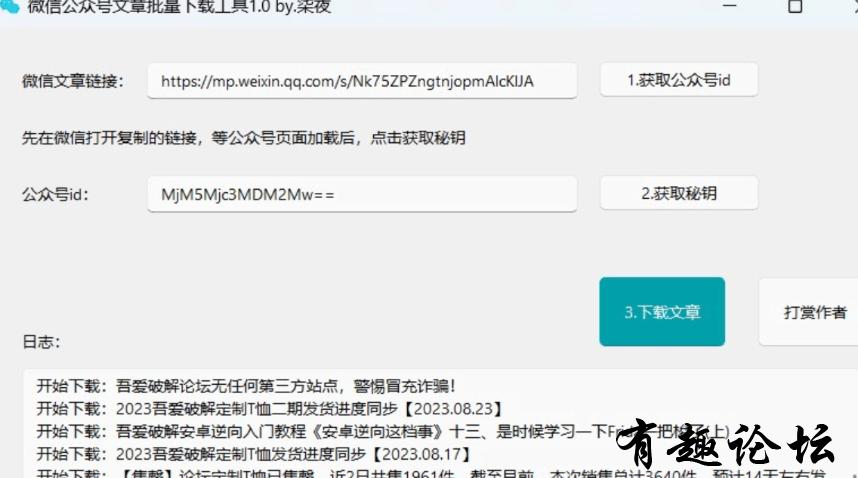Click the 日志 label
Viewport: 858px width, 478px height.
click(42, 342)
